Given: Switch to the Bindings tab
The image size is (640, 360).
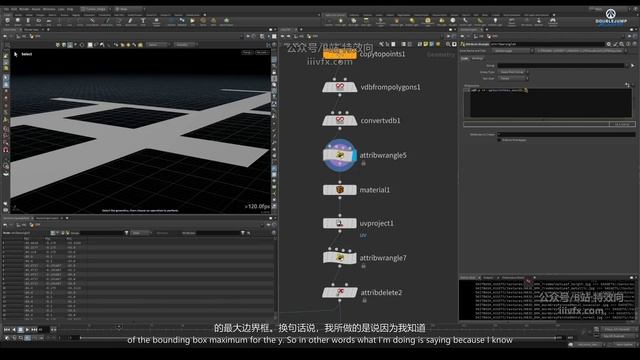Looking at the screenshot, I should coord(477,58).
